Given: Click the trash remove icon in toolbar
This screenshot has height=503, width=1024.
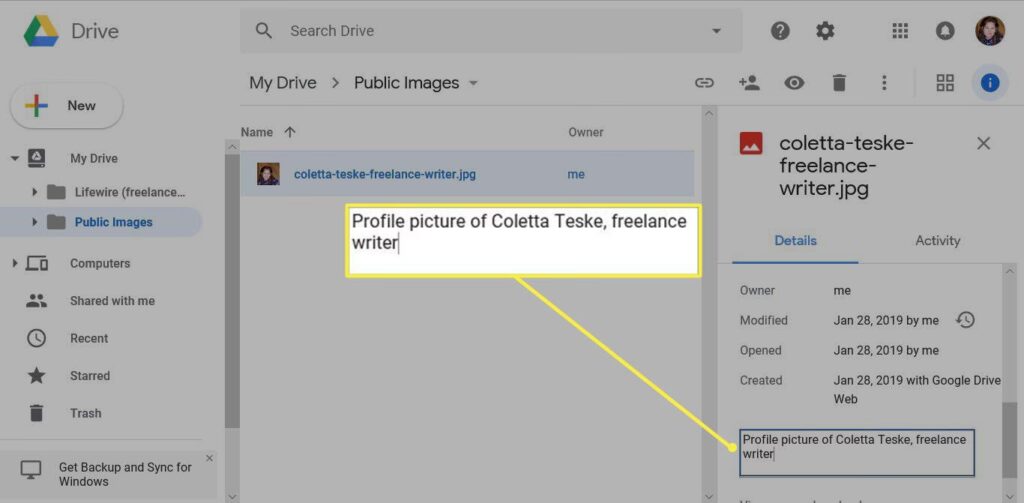Looking at the screenshot, I should [x=839, y=83].
